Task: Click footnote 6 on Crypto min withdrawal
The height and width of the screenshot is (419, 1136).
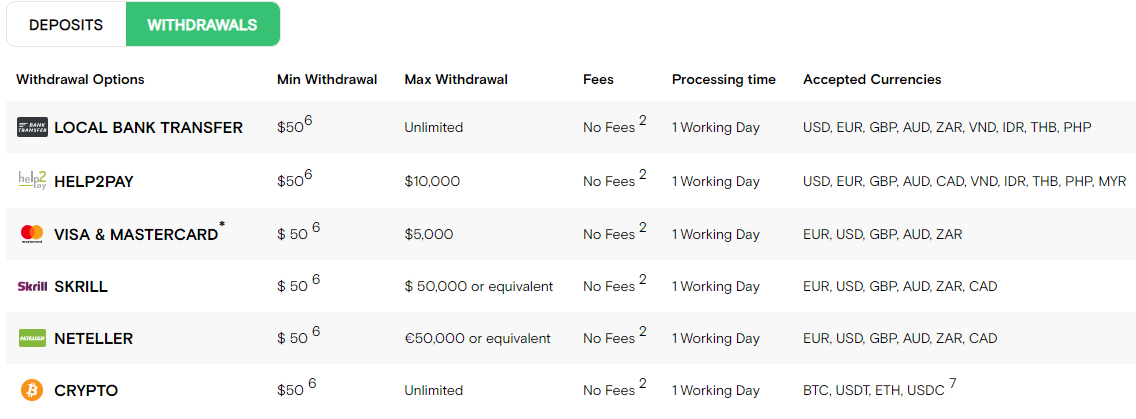Action: (312, 383)
